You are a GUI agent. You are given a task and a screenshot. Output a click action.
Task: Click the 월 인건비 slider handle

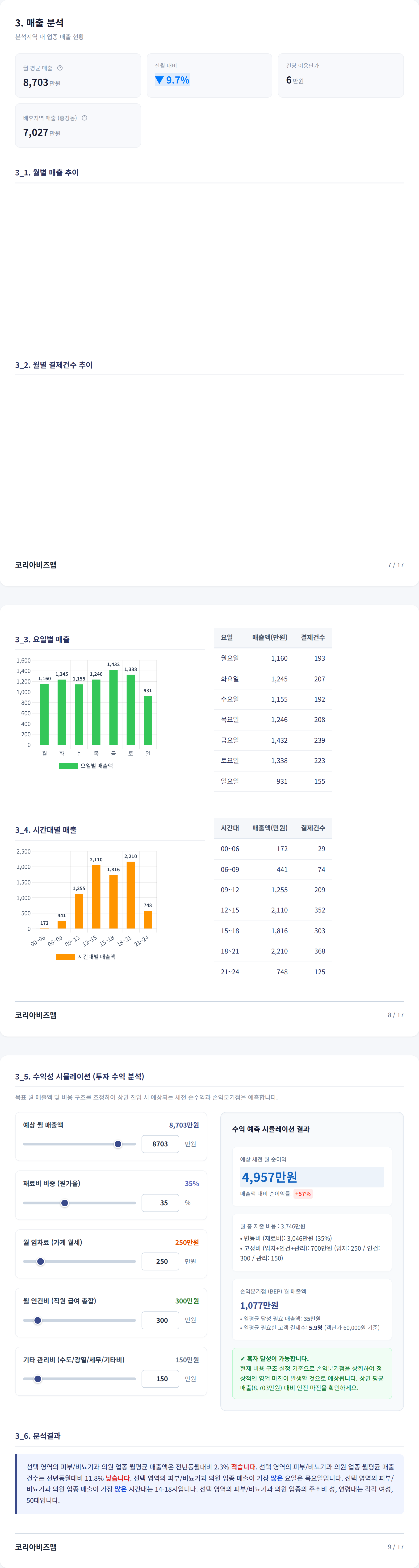tap(38, 1320)
